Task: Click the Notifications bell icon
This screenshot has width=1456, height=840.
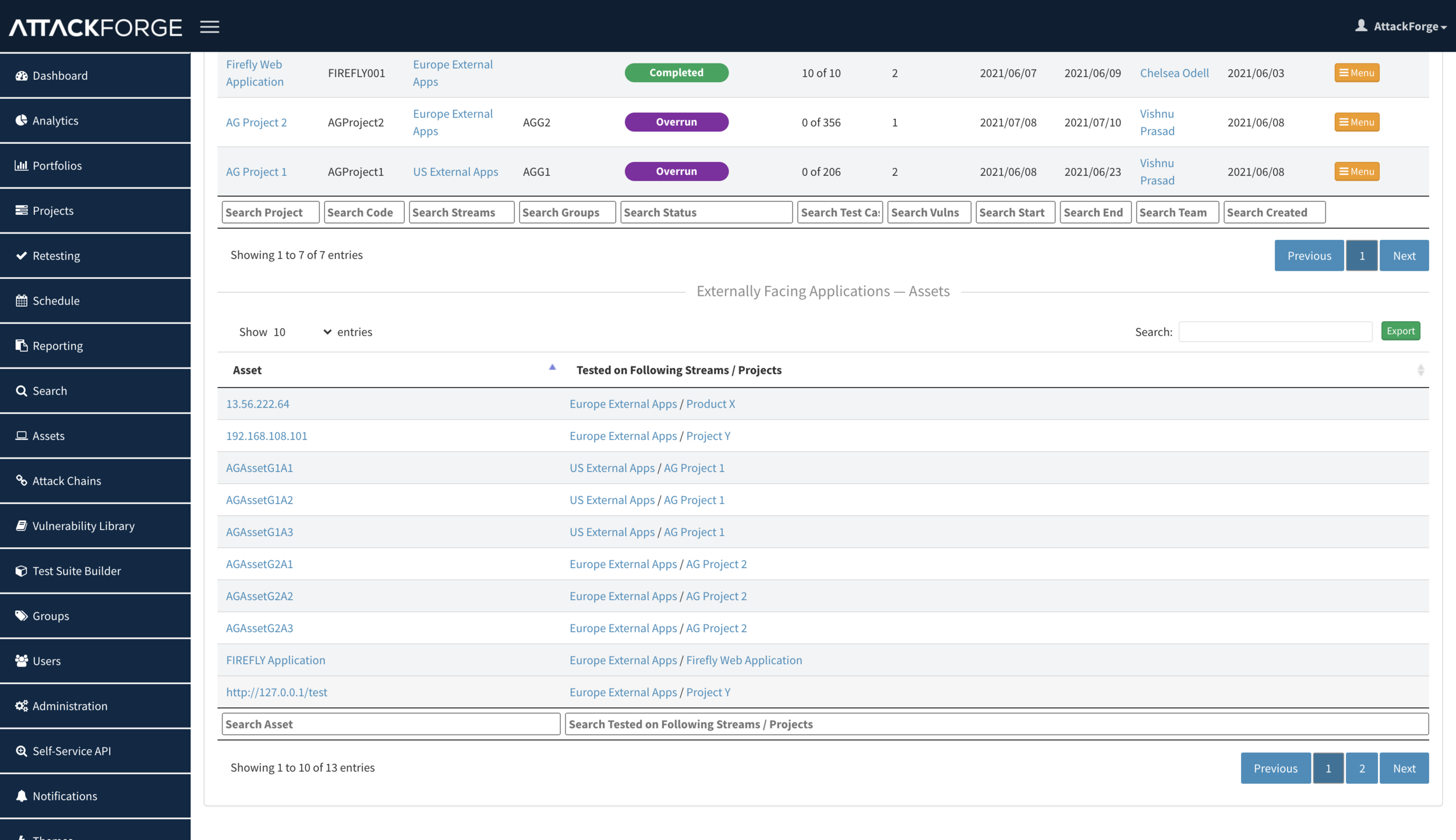Action: click(x=22, y=796)
